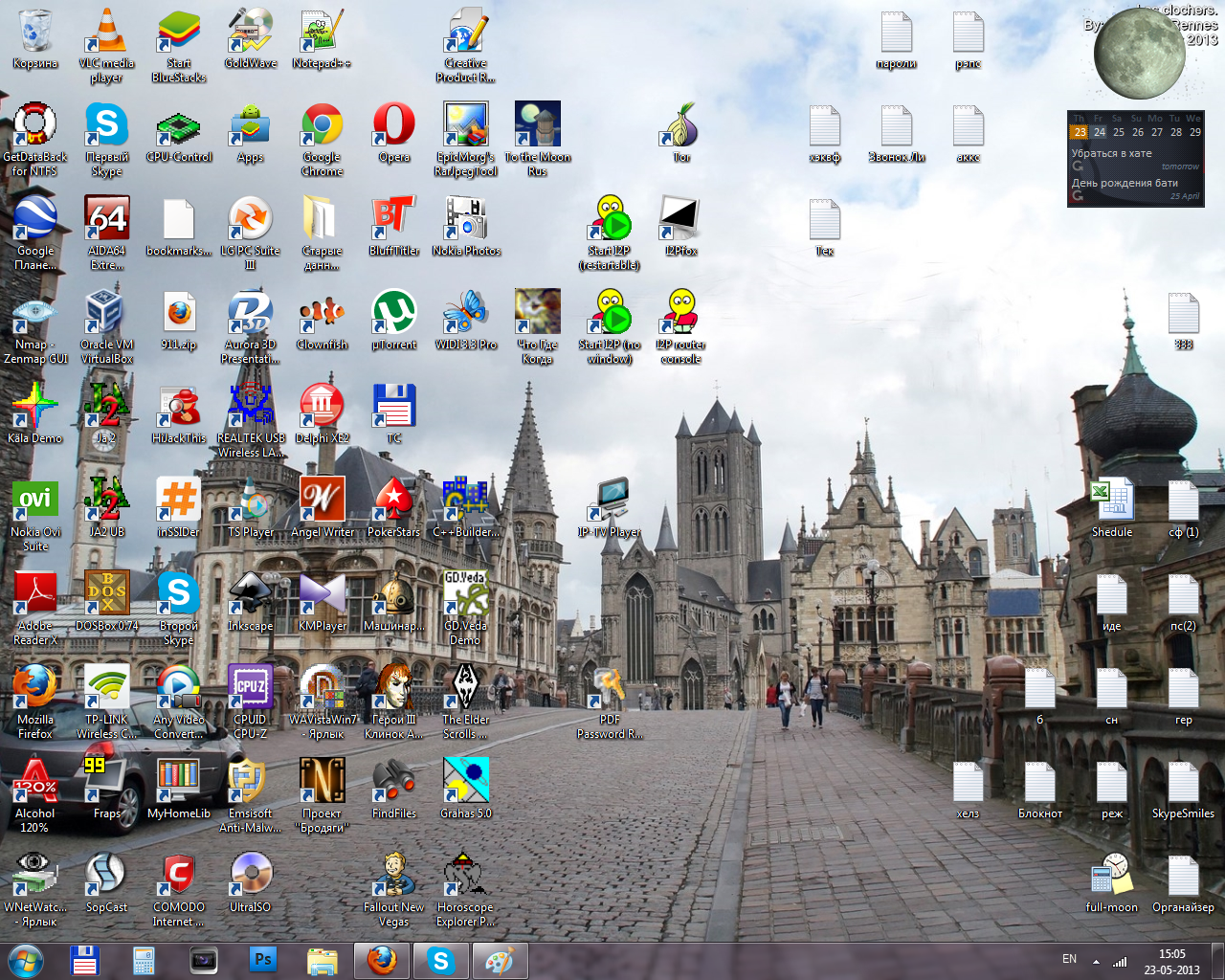Image resolution: width=1225 pixels, height=980 pixels.
Task: Select date 27 in calendar gadget
Action: pyautogui.click(x=1157, y=132)
